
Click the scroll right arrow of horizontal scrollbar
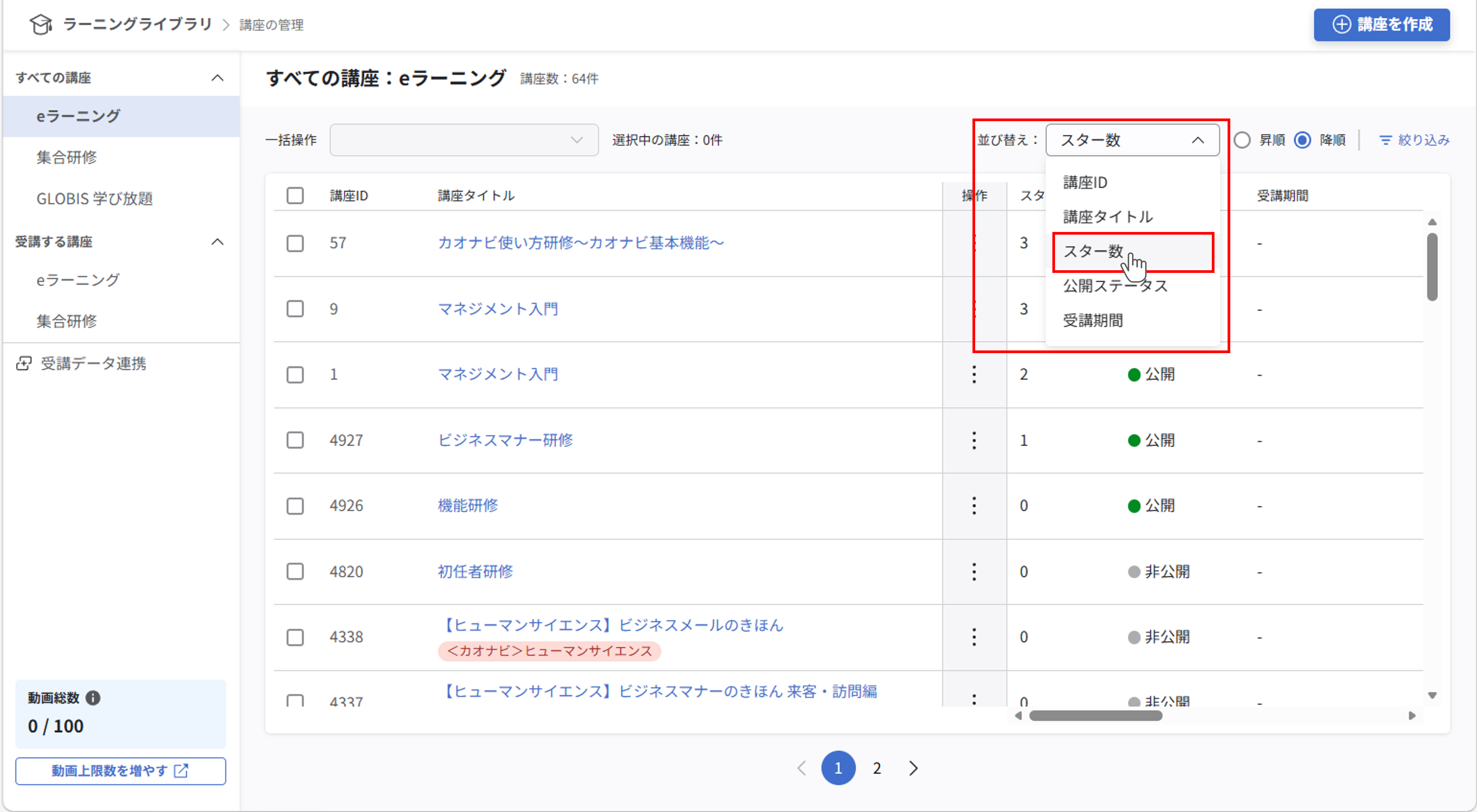[x=1412, y=716]
